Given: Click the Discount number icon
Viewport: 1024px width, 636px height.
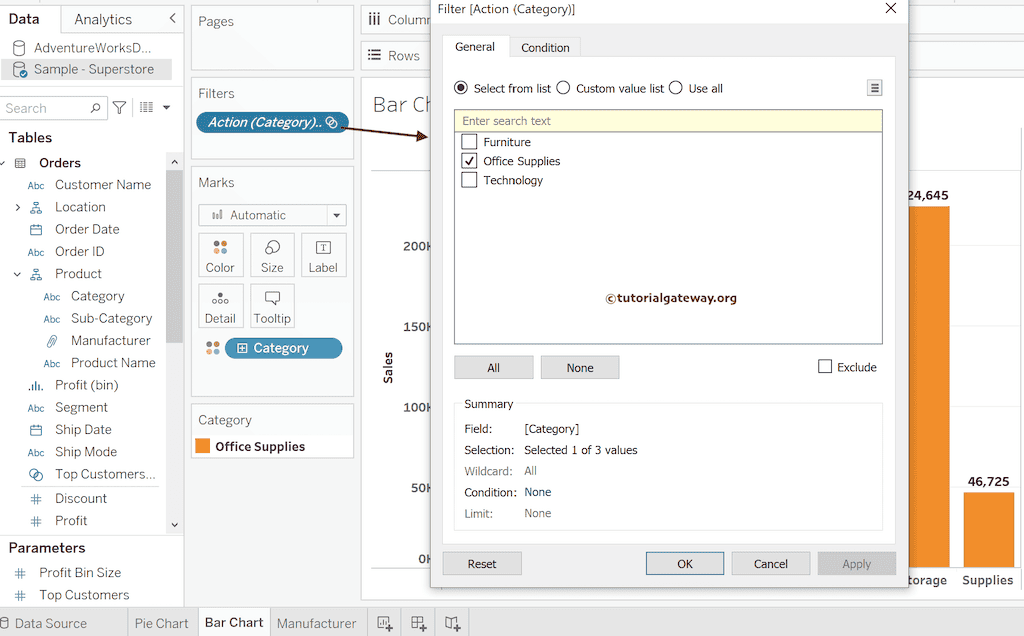Looking at the screenshot, I should [36, 499].
